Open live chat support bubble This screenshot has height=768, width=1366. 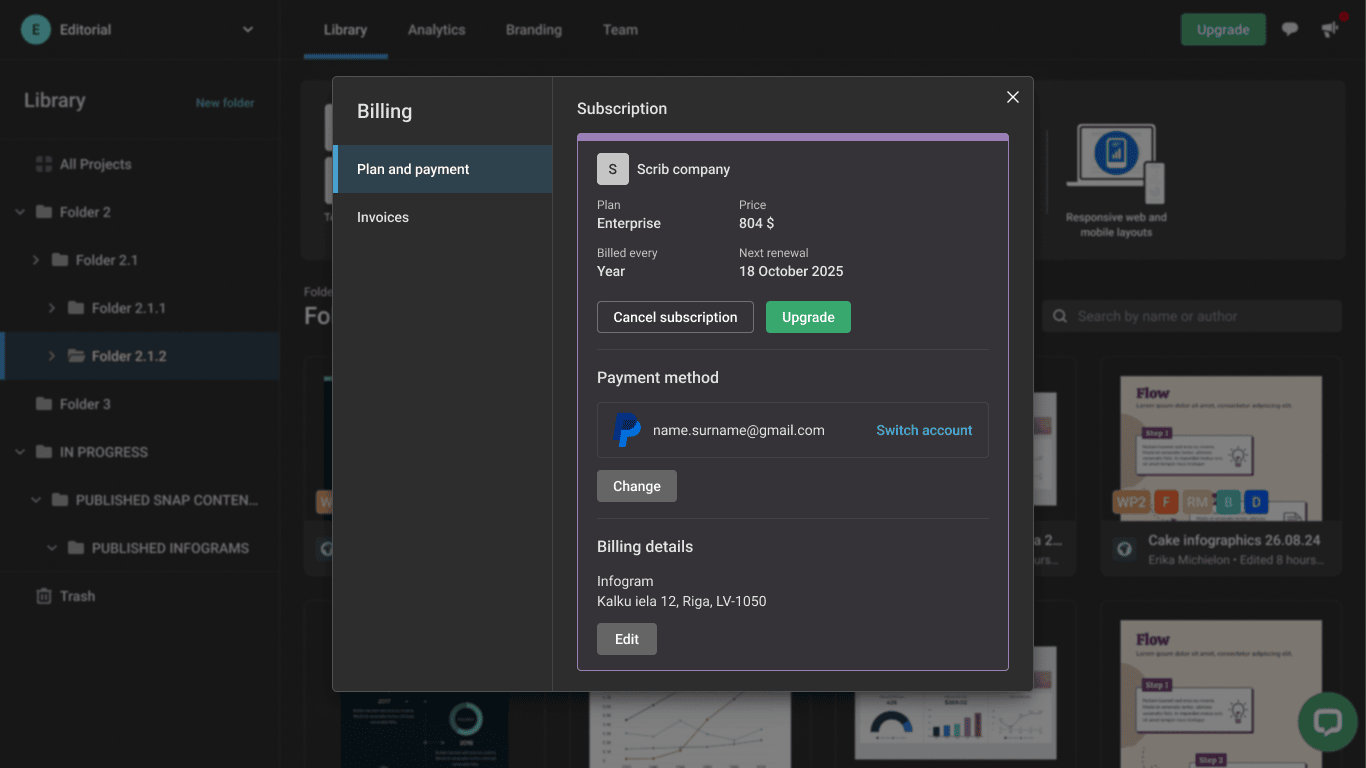click(x=1327, y=722)
